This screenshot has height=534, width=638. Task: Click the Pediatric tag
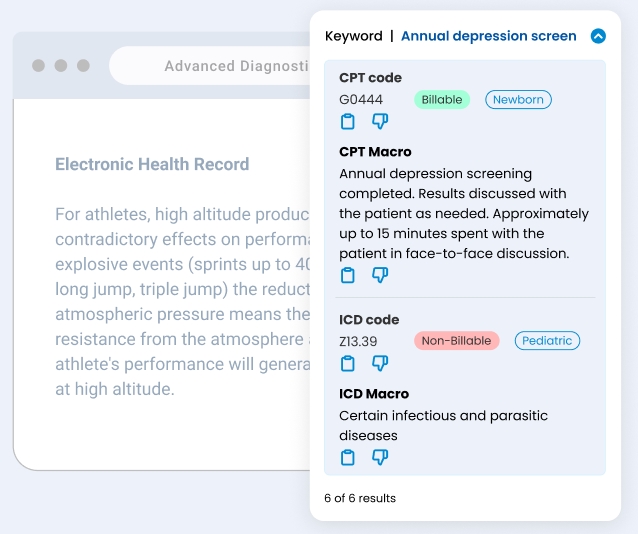point(547,341)
